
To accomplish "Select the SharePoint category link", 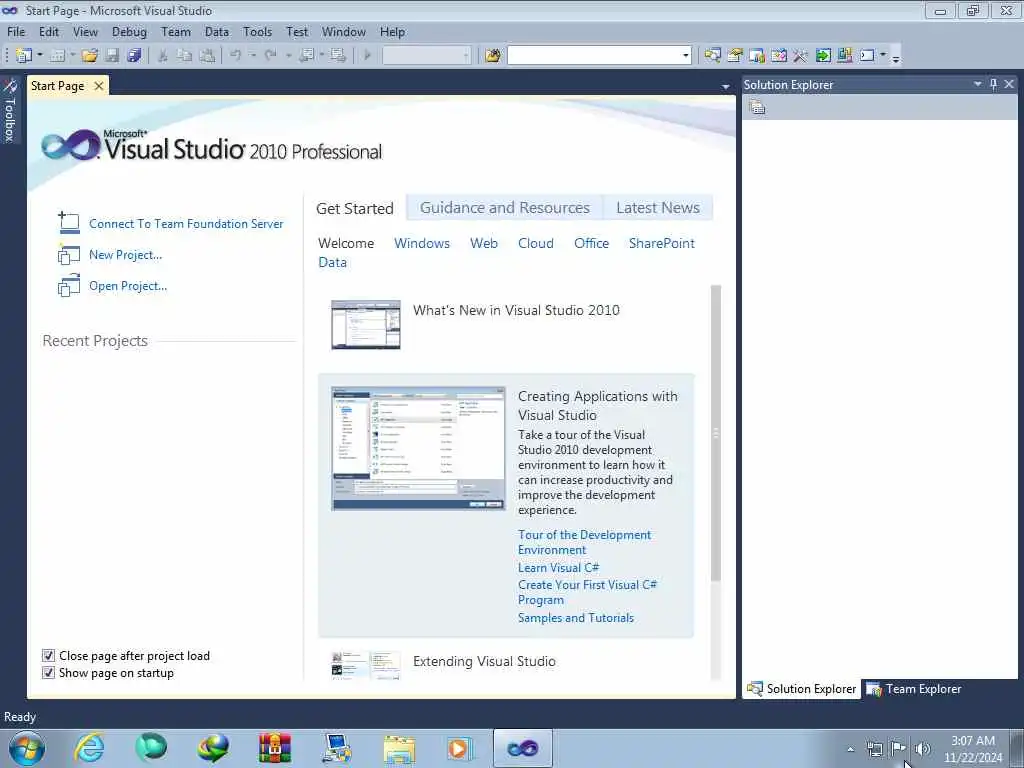I will (662, 243).
